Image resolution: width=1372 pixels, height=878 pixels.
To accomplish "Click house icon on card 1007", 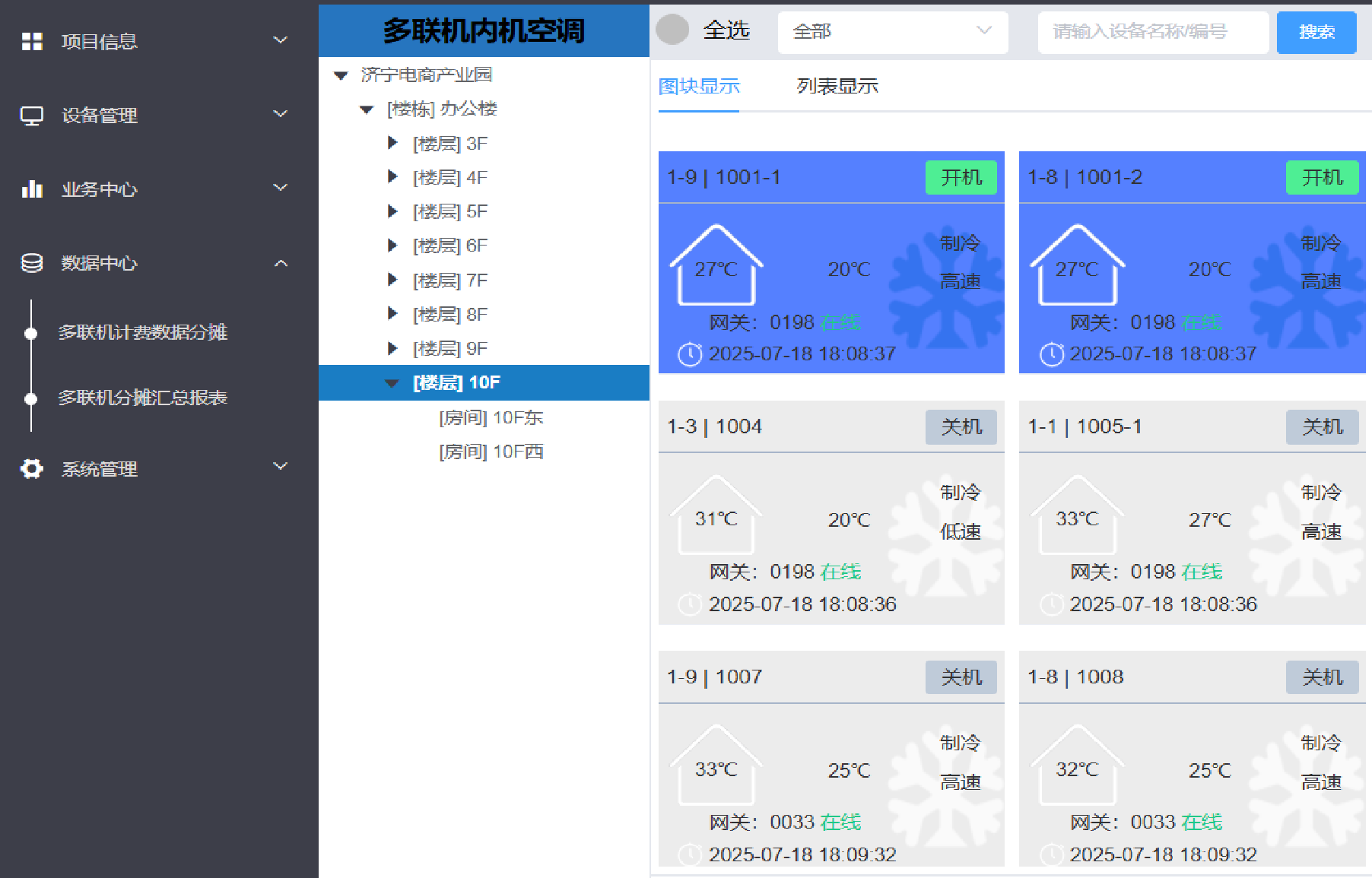I will (x=716, y=765).
